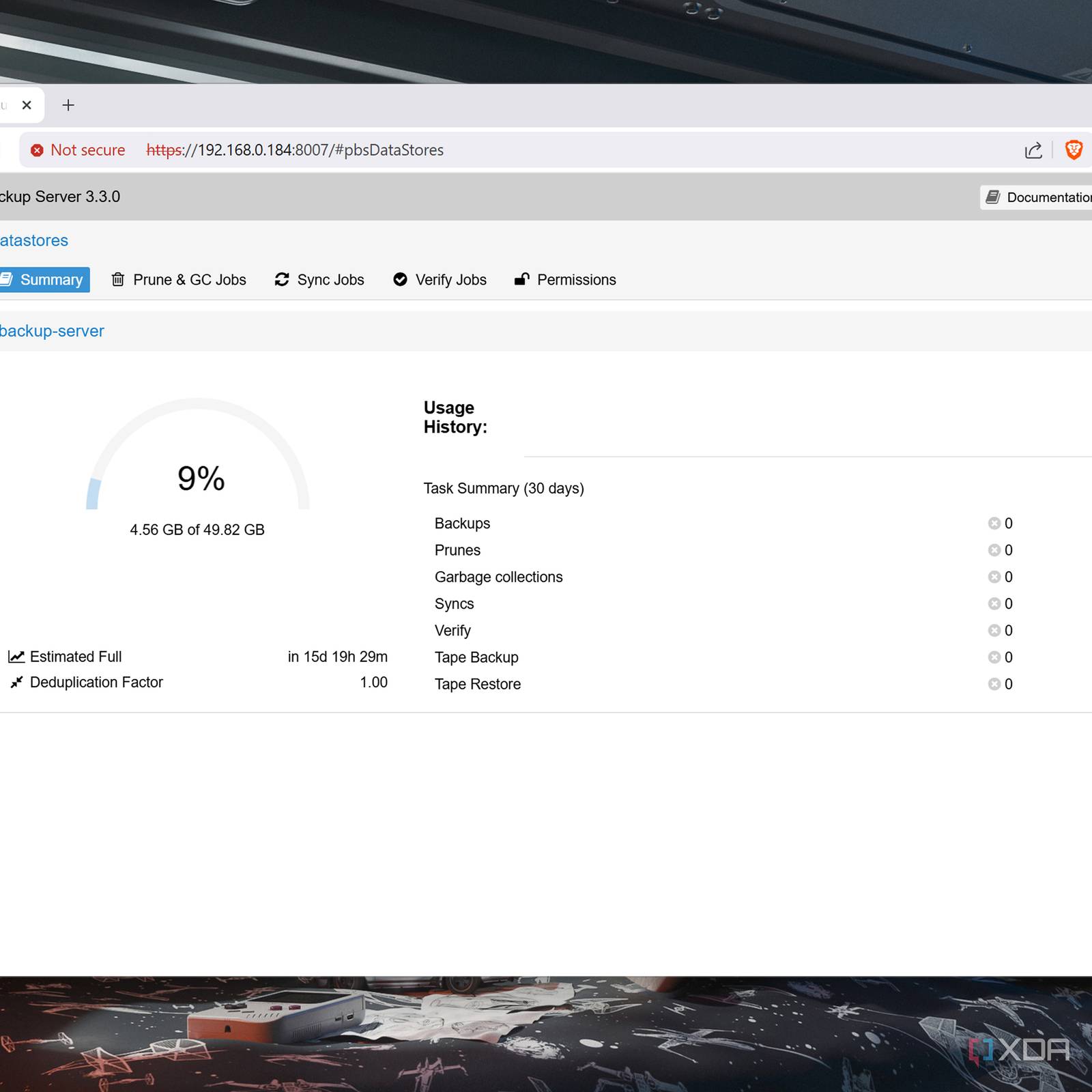Click the Deduplication Factor compress icon
The image size is (1092, 1092).
[x=16, y=682]
